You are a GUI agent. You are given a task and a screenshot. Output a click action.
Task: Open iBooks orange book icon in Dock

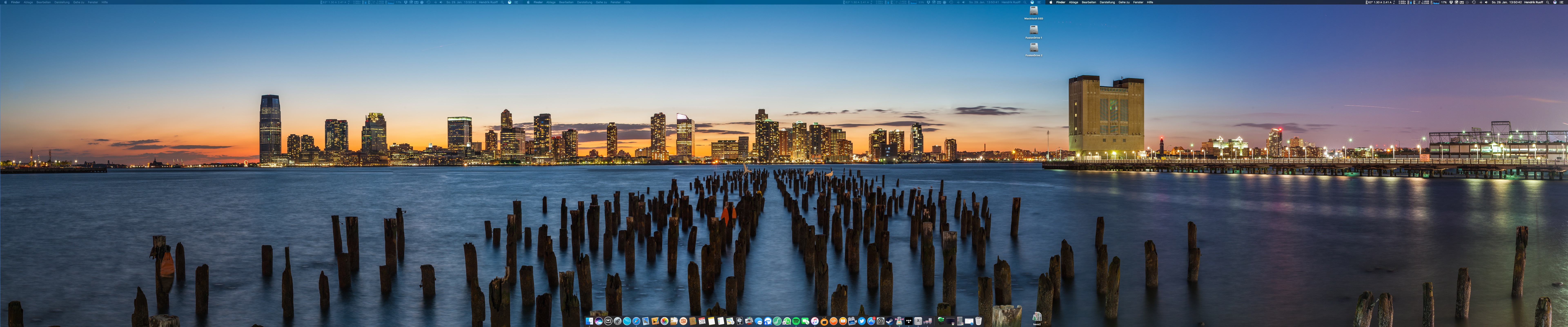(843, 321)
